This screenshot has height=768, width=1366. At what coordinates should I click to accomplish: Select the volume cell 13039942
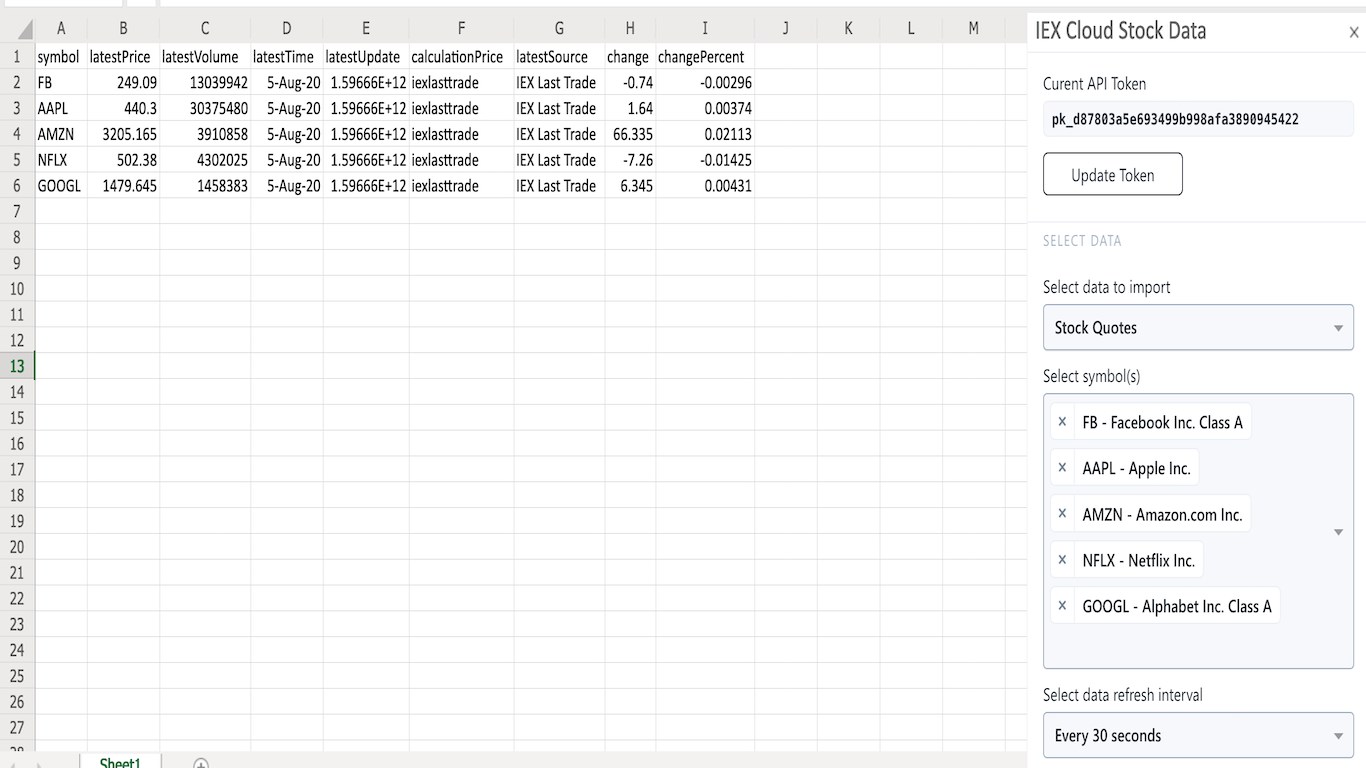205,83
